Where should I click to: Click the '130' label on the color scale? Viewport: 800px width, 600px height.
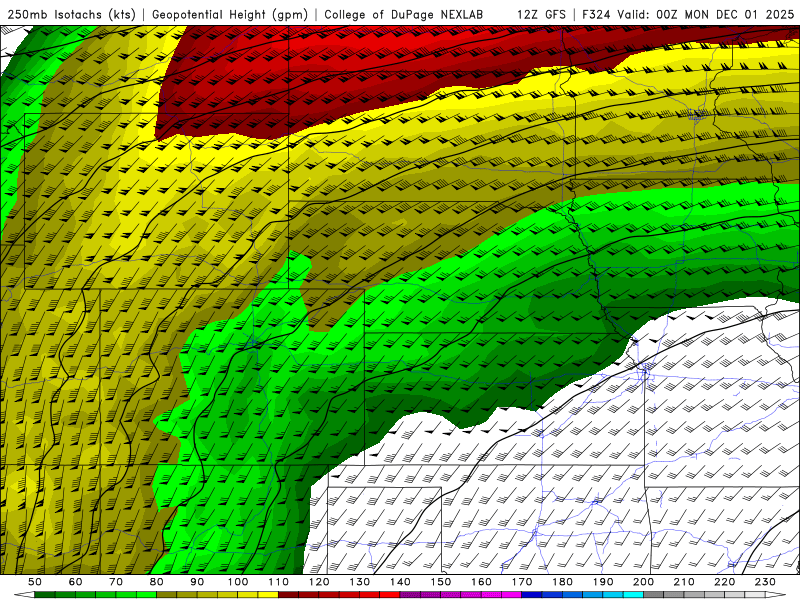359,582
